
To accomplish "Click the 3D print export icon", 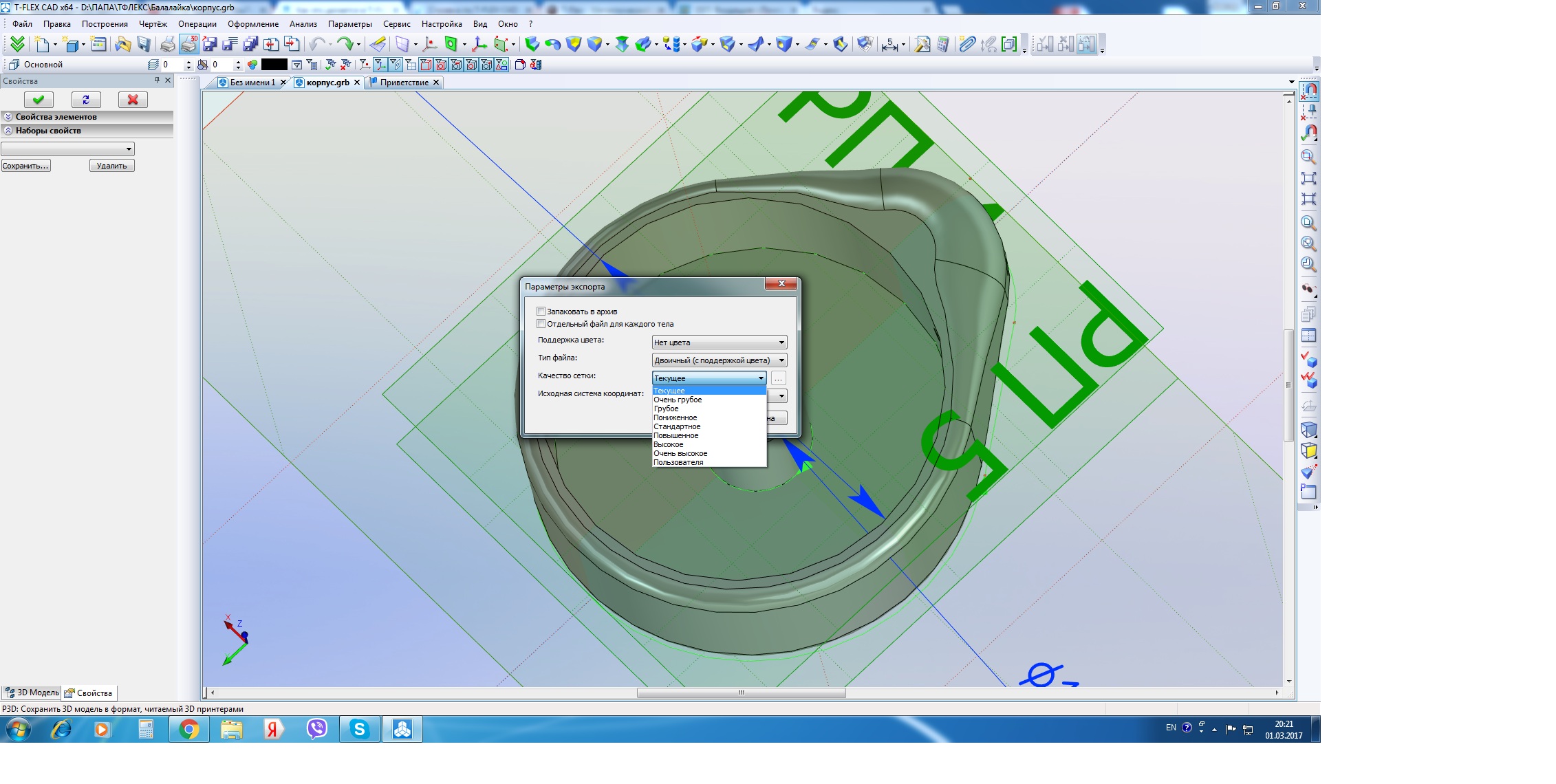I will [188, 45].
